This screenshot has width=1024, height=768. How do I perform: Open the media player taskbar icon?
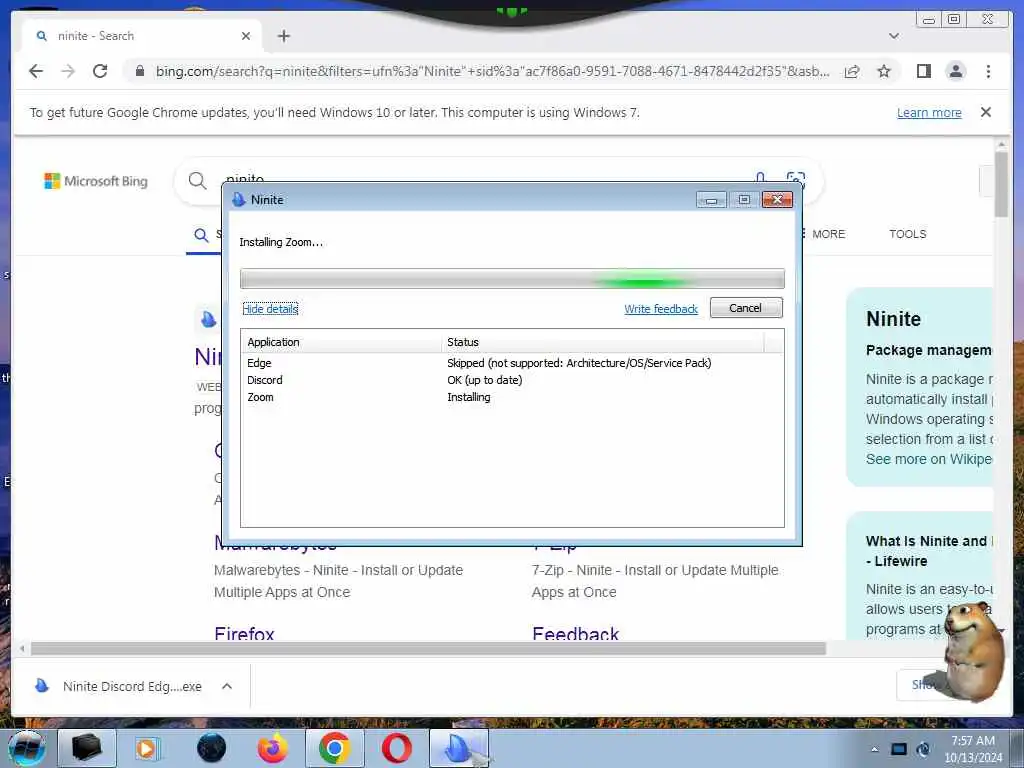pyautogui.click(x=148, y=748)
